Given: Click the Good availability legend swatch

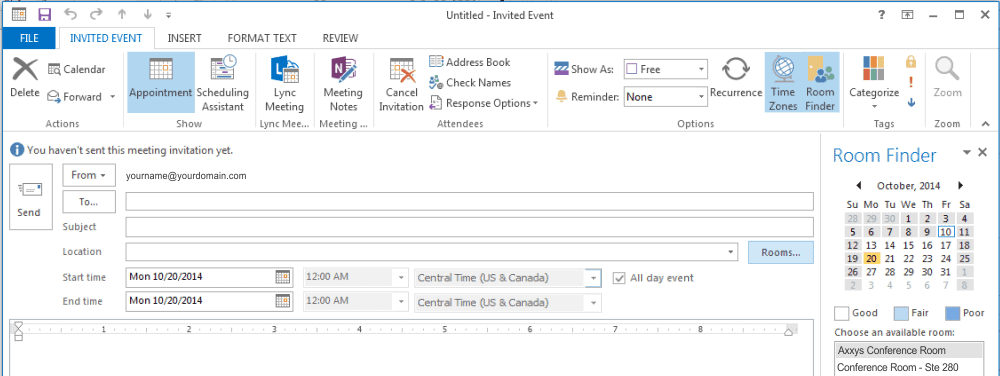Looking at the screenshot, I should point(841,314).
